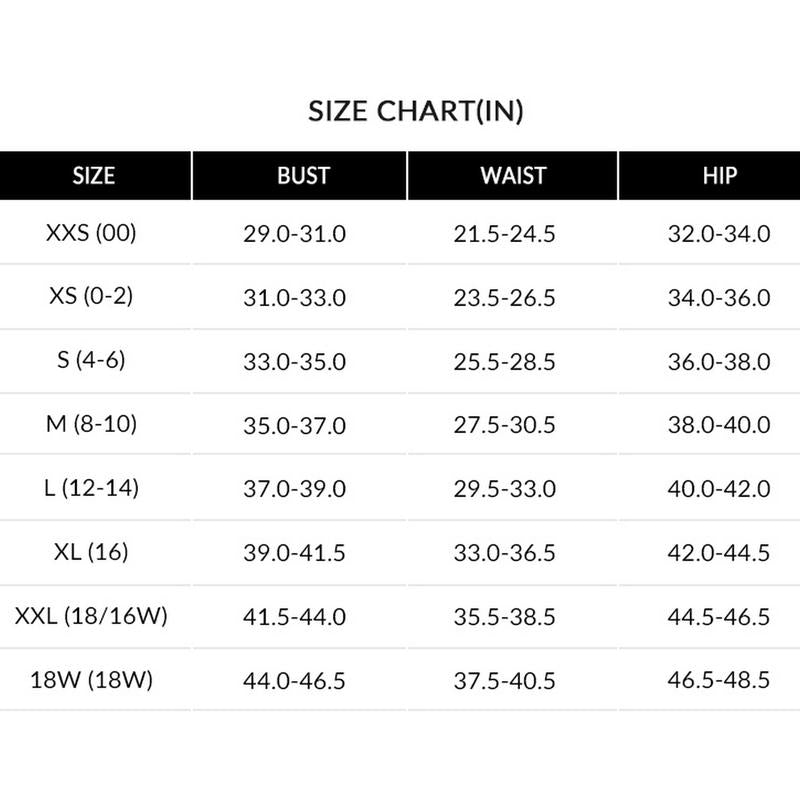Click hip value 46.5-48.5

point(719,680)
